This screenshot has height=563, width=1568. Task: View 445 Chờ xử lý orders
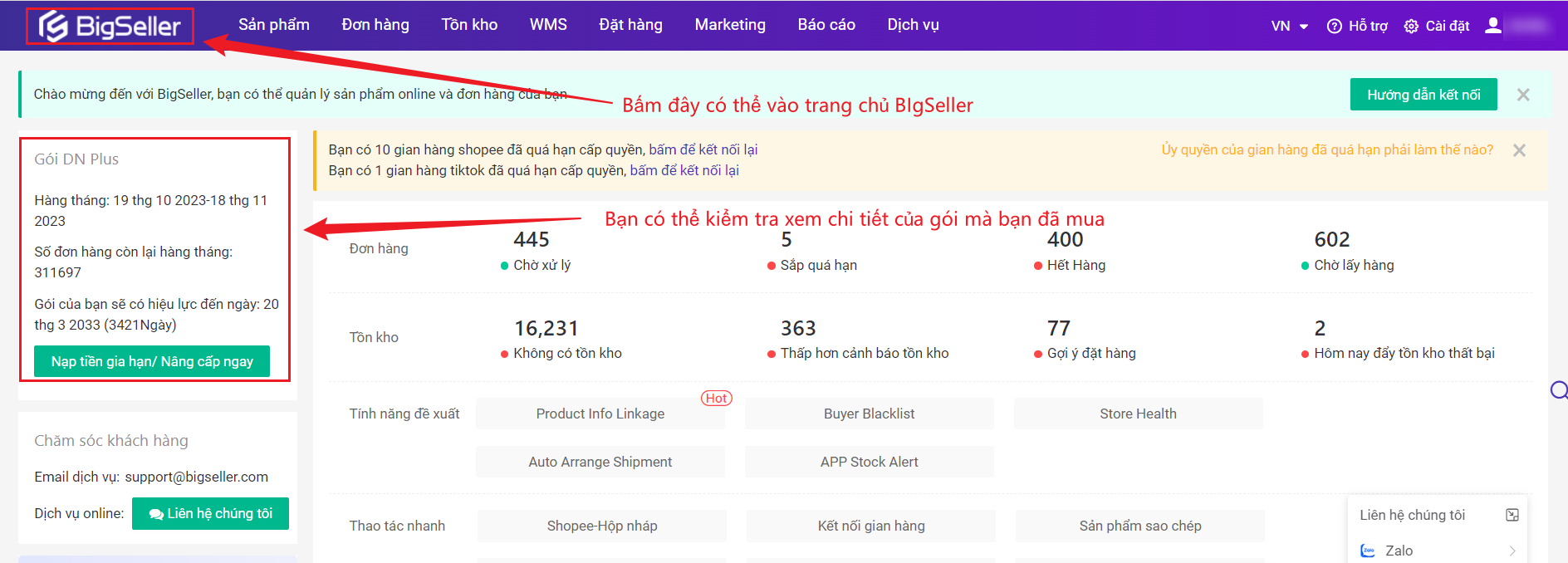(x=536, y=251)
